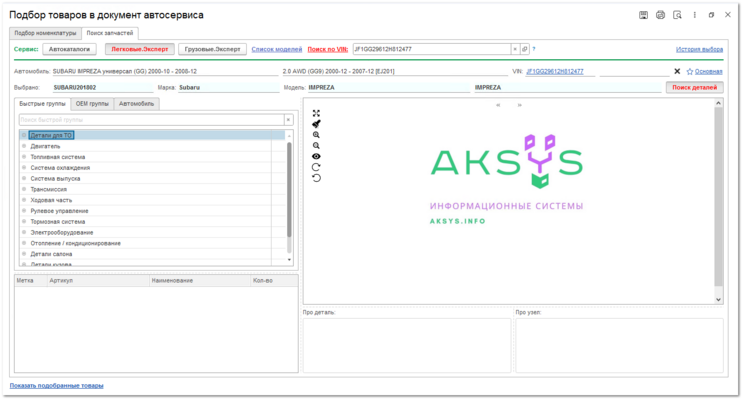743x400 pixels.
Task: Open the Быстрые группы tab
Action: 43,104
